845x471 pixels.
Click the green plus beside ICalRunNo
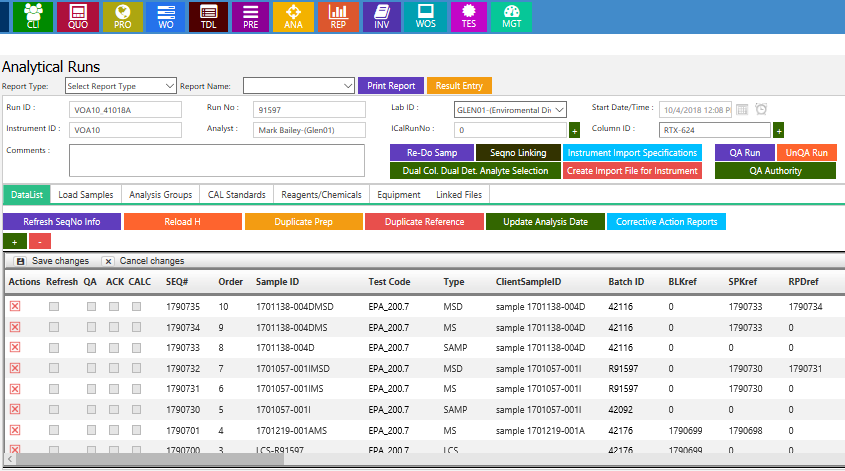[574, 130]
